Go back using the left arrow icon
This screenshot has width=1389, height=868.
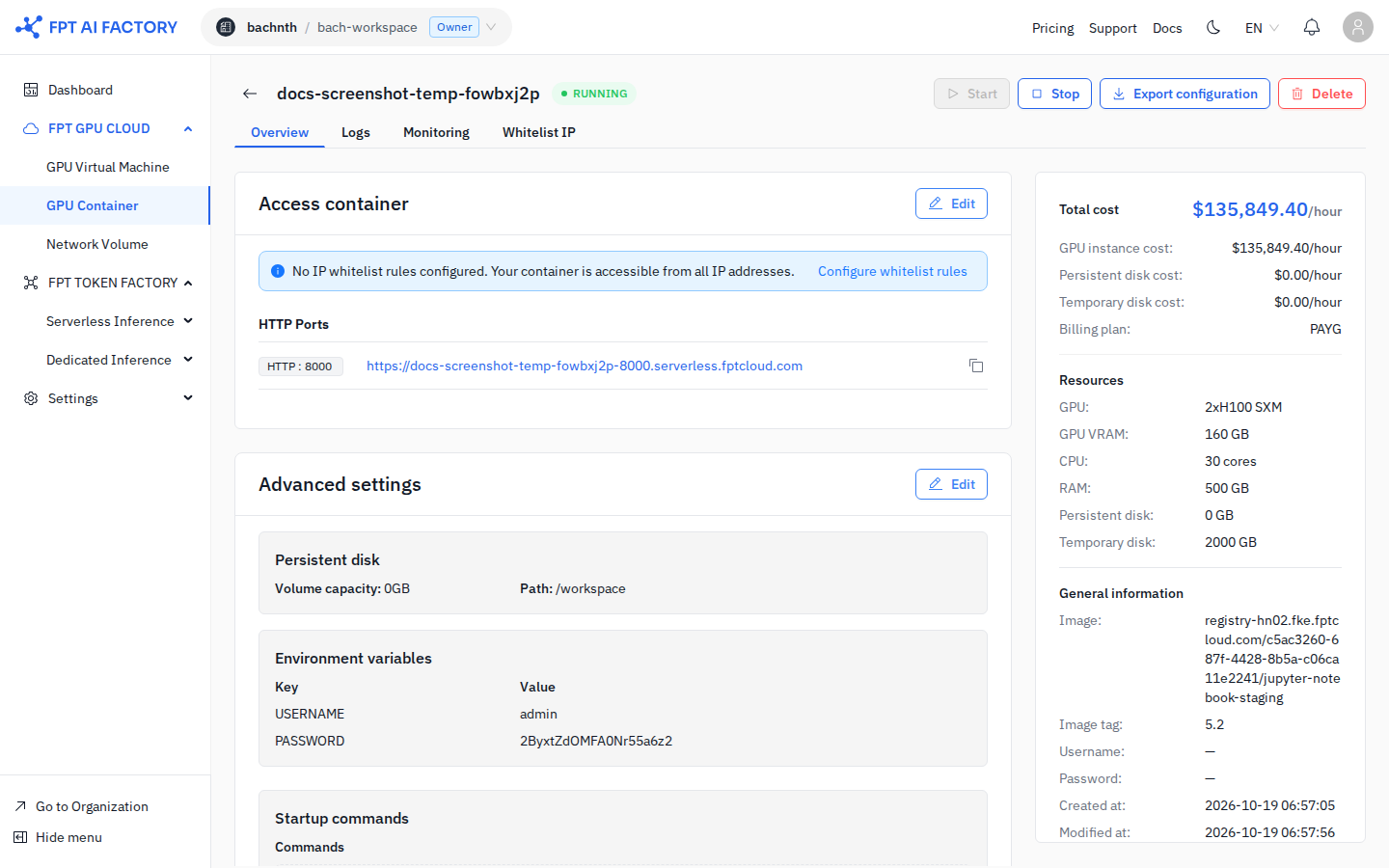[250, 94]
